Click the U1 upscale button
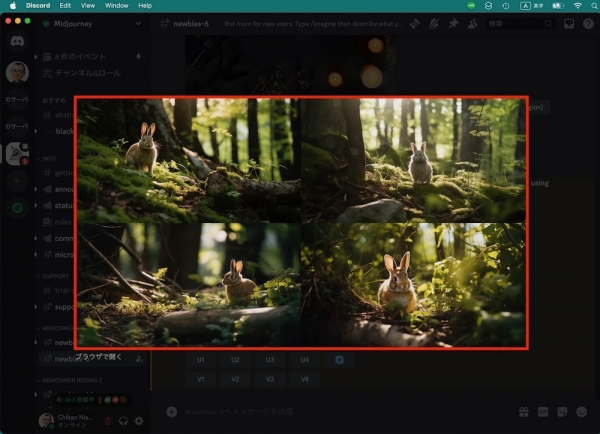Image resolution: width=600 pixels, height=434 pixels. (201, 360)
